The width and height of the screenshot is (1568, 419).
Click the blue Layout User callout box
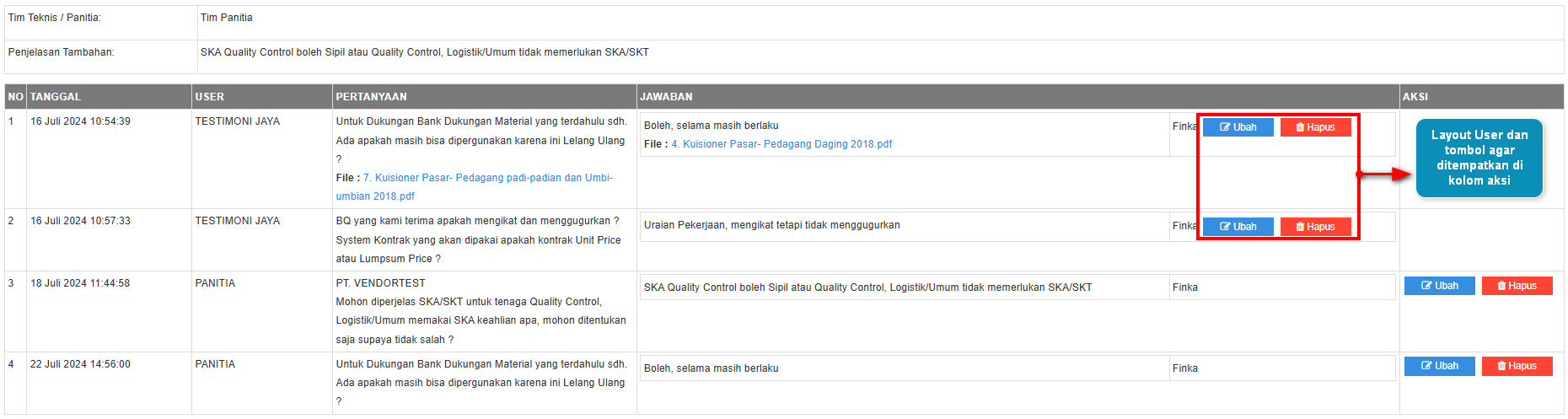click(1479, 158)
